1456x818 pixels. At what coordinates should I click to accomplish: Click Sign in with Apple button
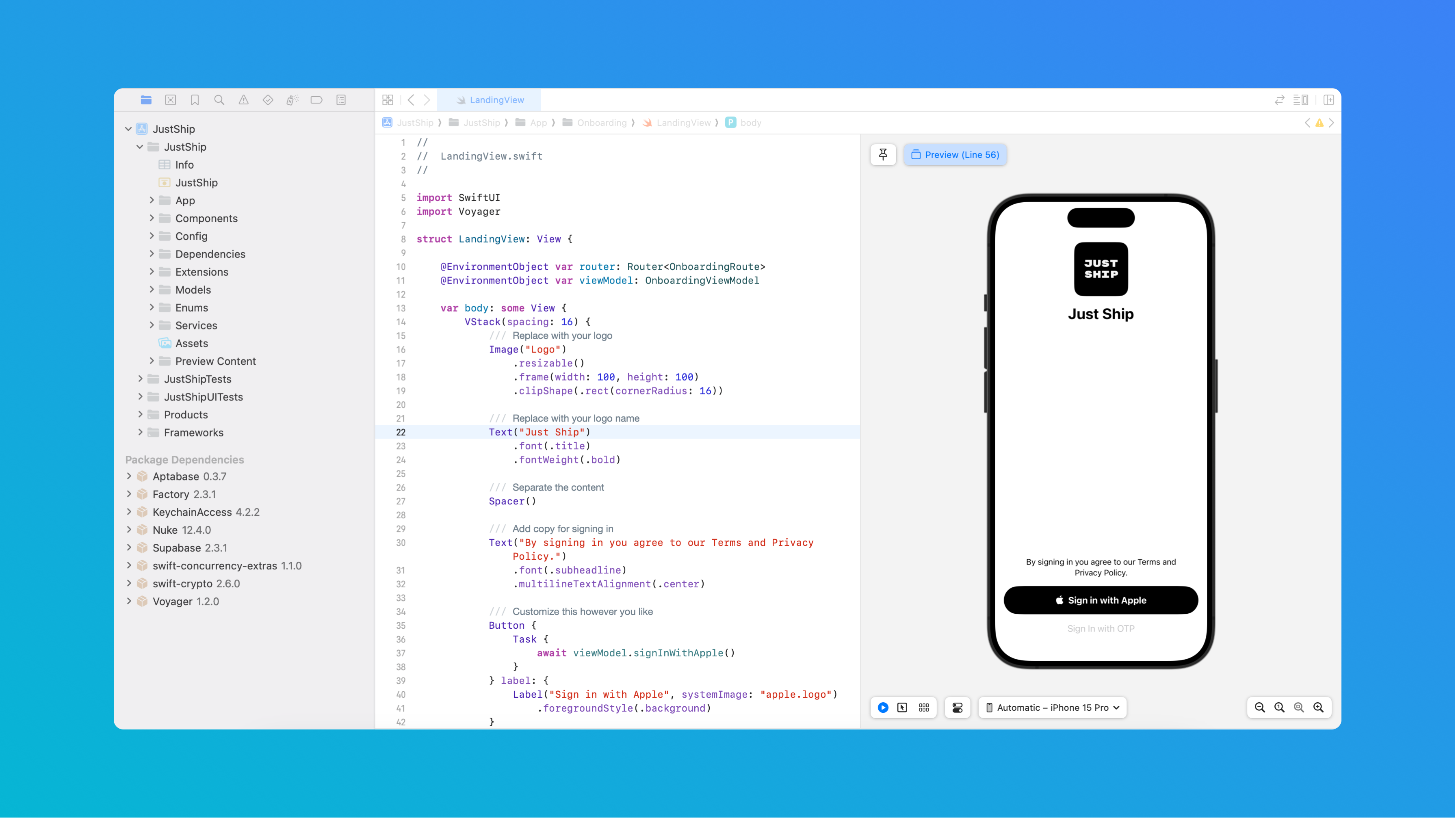coord(1101,600)
